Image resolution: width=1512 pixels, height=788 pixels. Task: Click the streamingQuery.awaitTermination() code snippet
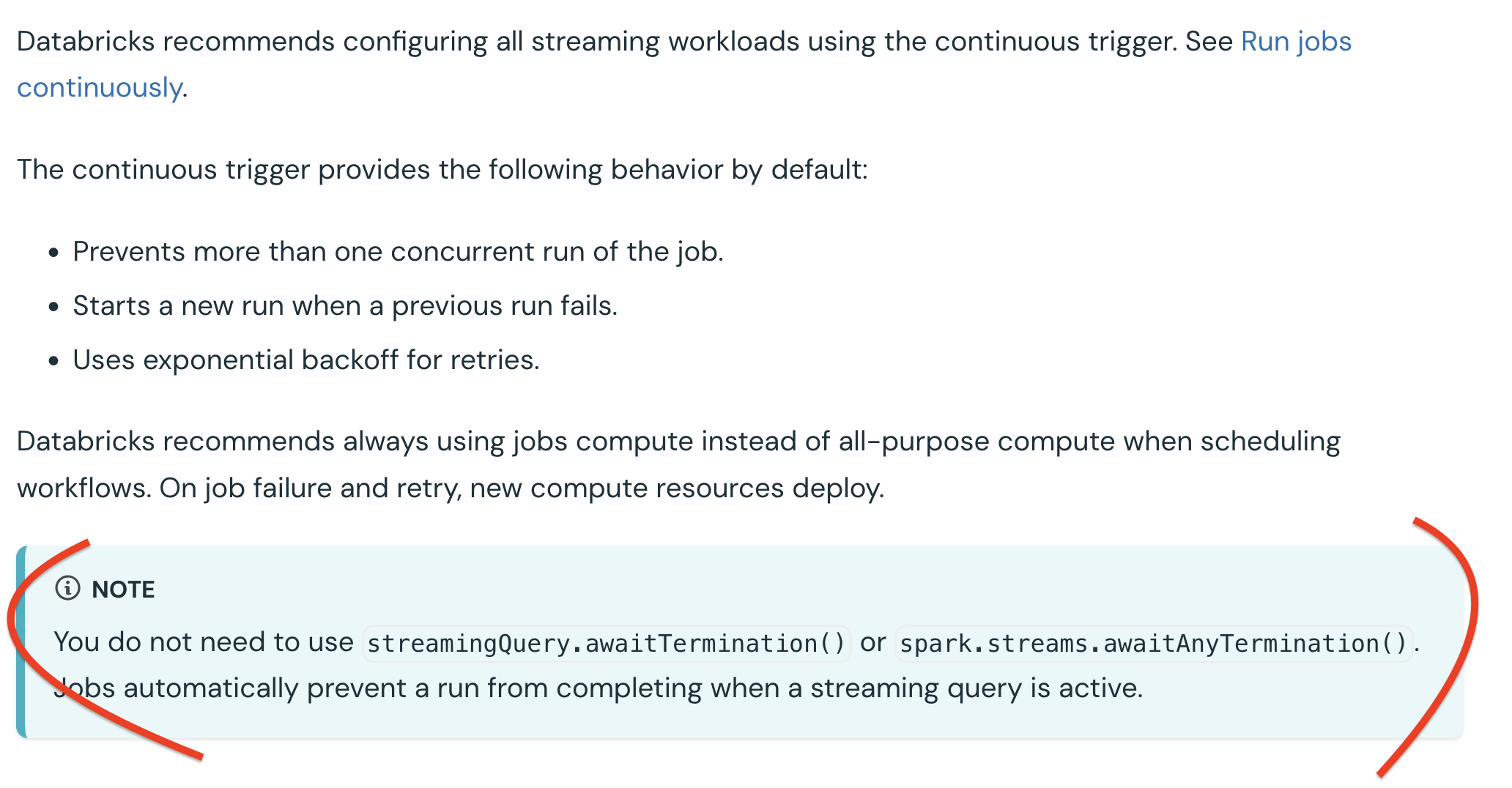point(607,643)
